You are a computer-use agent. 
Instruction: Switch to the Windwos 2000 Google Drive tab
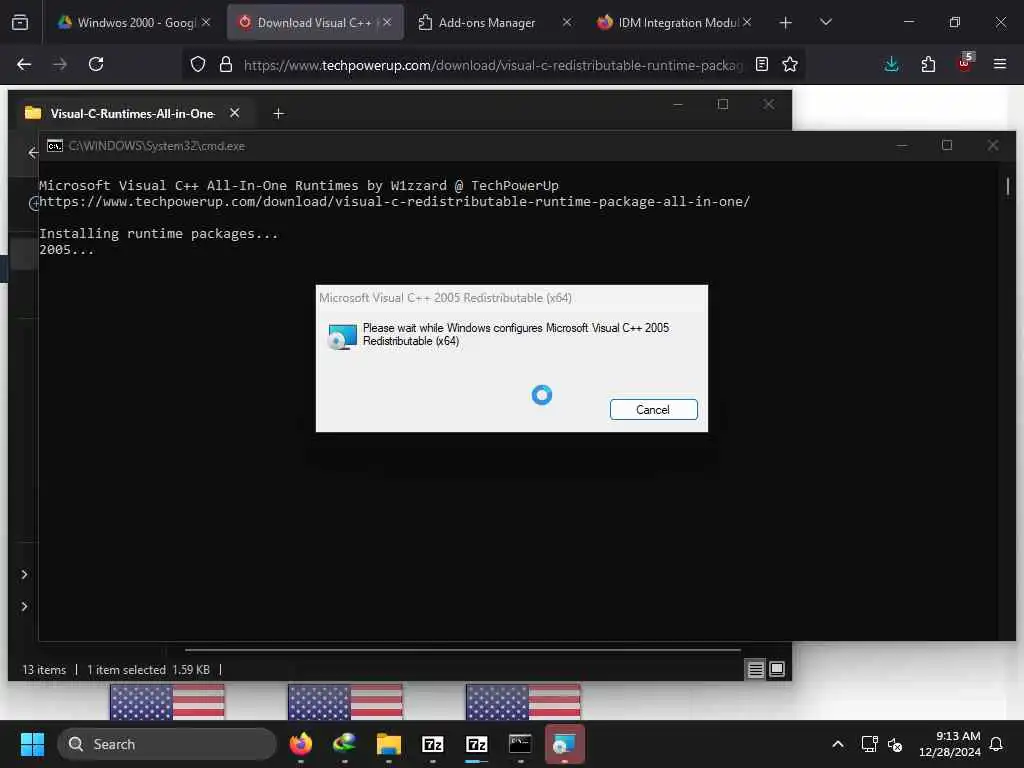pyautogui.click(x=135, y=22)
